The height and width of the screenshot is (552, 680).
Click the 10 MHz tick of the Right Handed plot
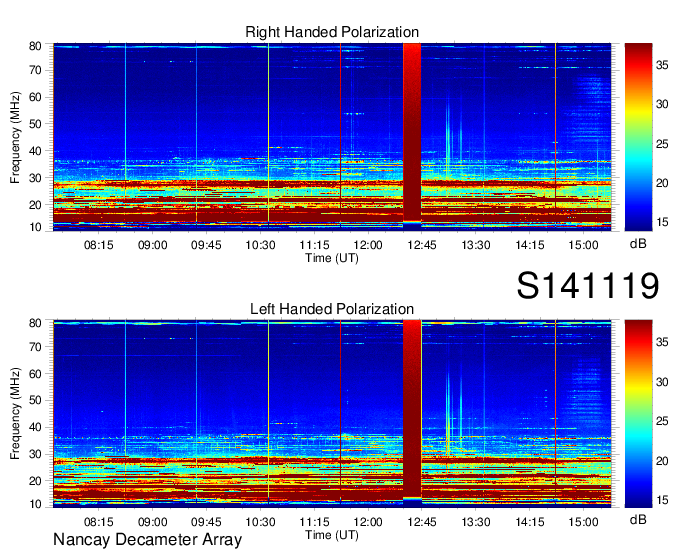(35, 227)
